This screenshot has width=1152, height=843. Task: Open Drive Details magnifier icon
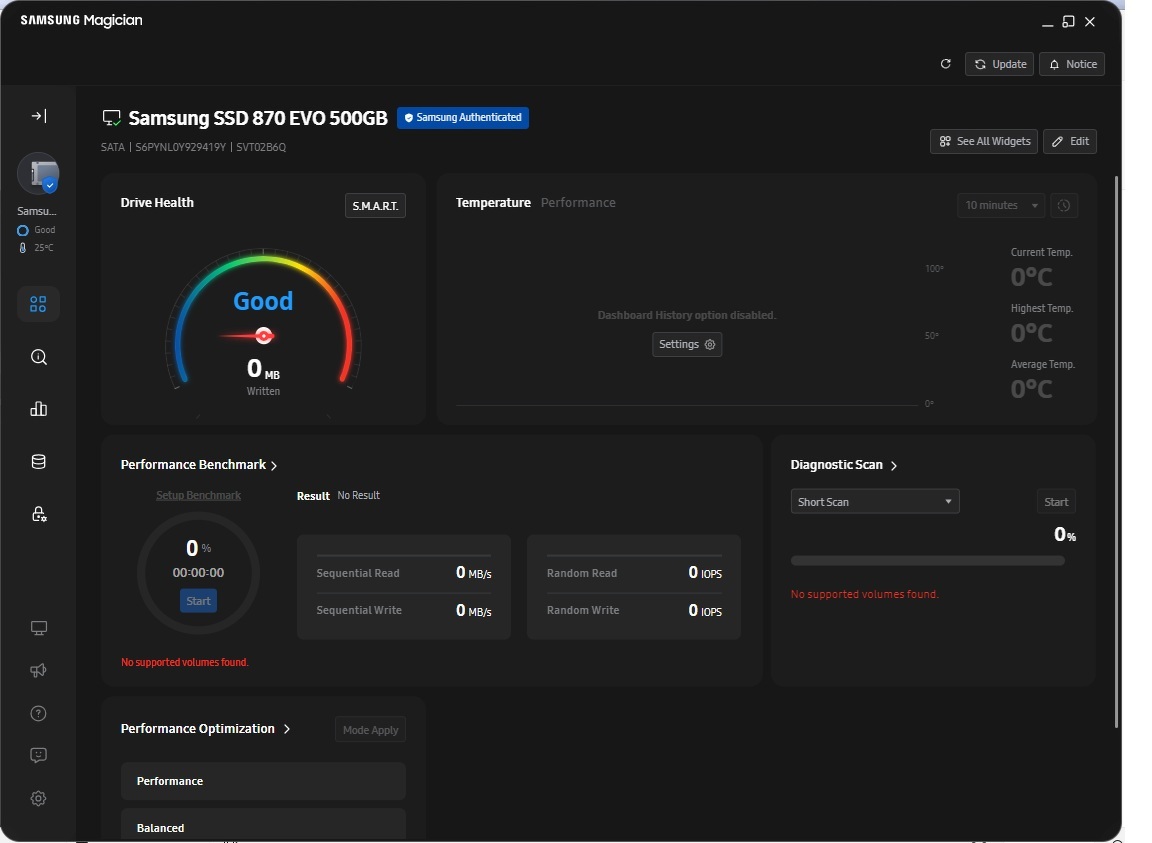[x=39, y=357]
